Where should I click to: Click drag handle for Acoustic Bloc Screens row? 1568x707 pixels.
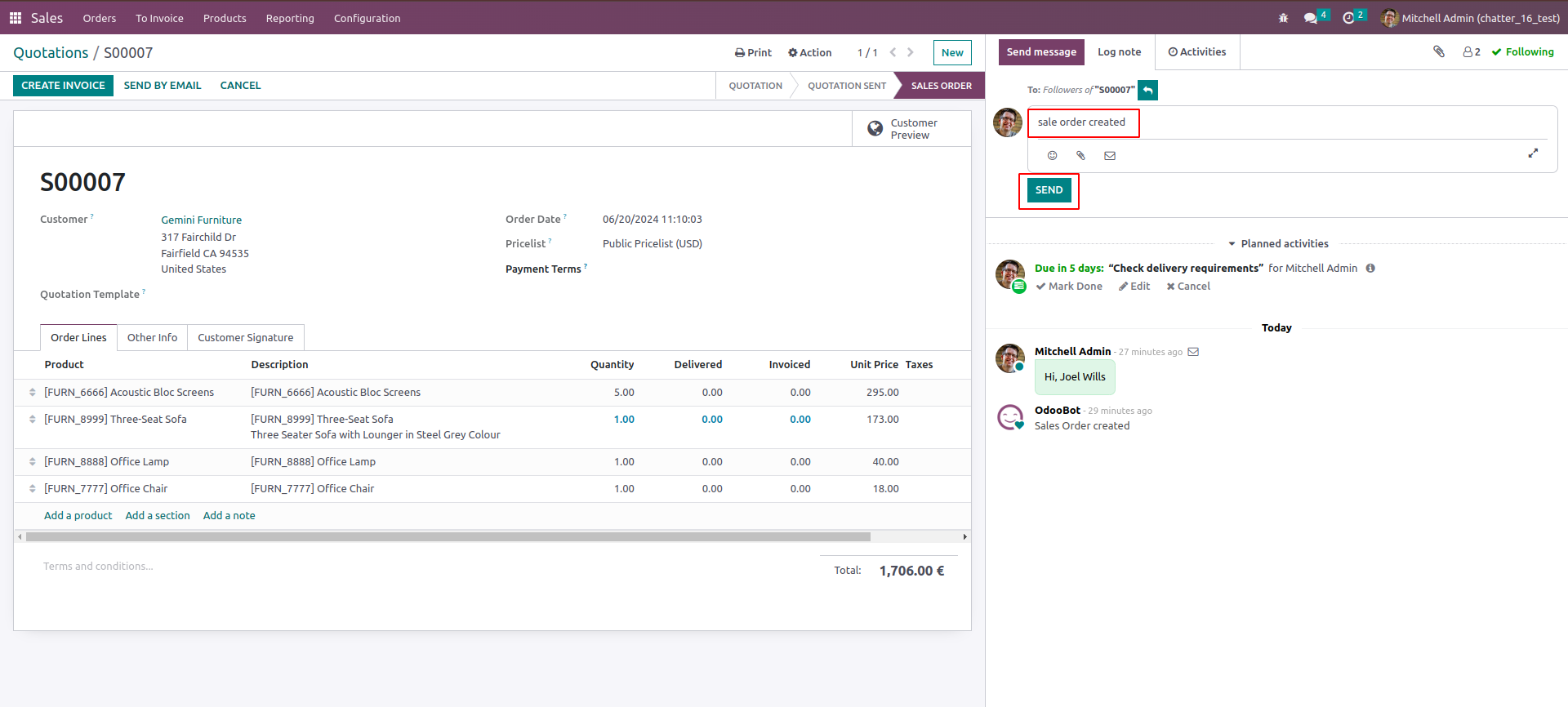pyautogui.click(x=33, y=393)
